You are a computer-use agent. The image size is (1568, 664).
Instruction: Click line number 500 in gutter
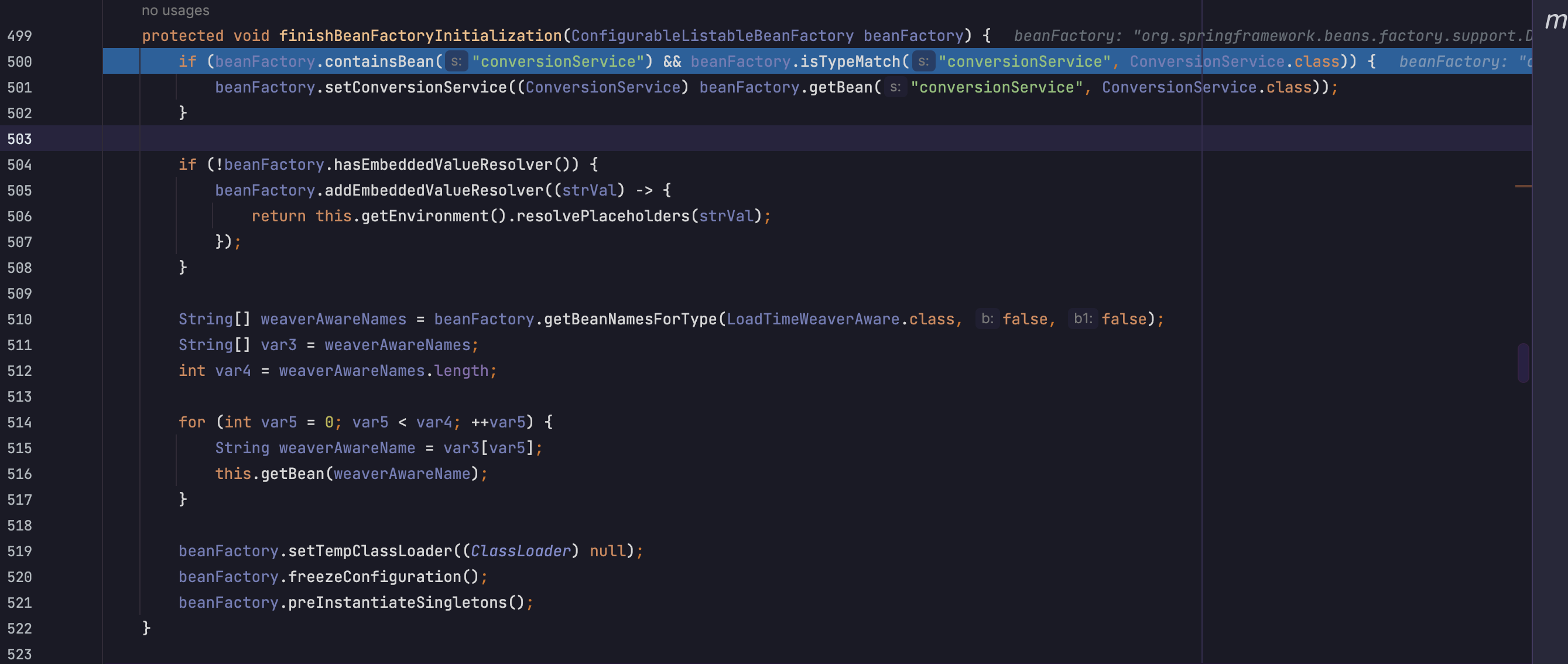[x=19, y=61]
